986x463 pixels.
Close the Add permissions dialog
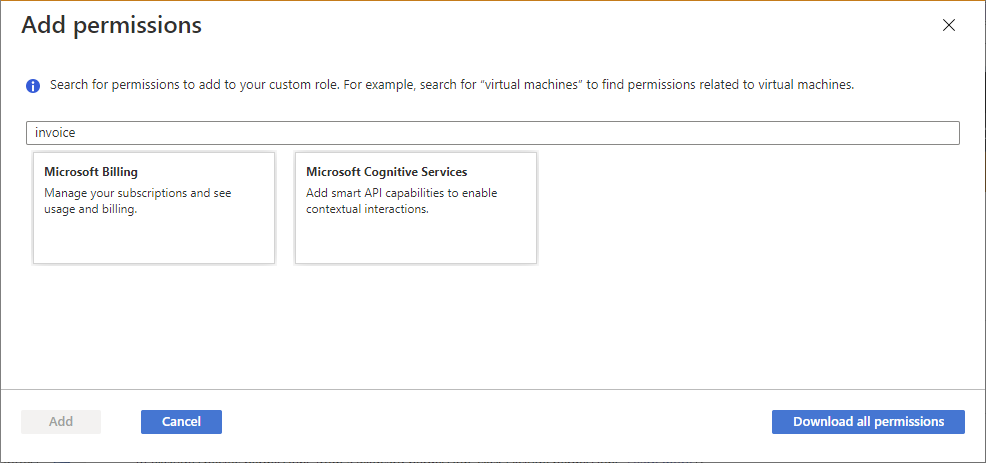point(948,26)
